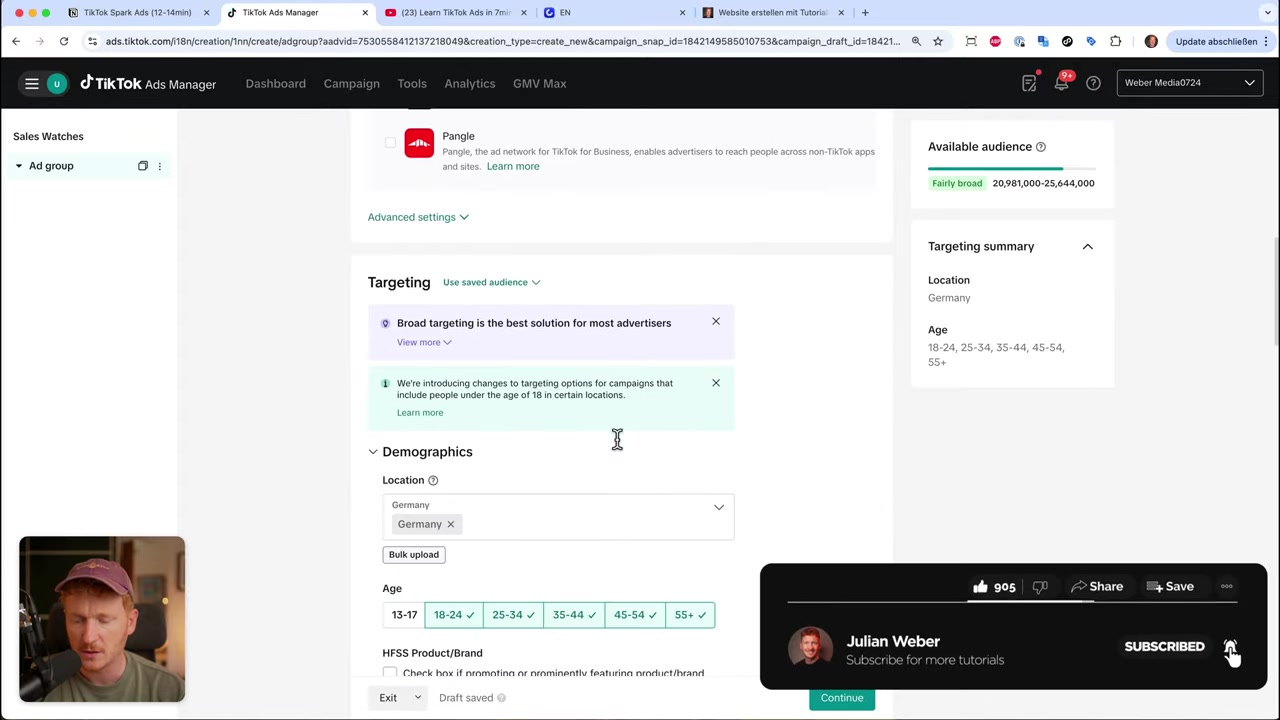1280x720 pixels.
Task: Open the Use saved audience dropdown
Action: click(x=491, y=282)
